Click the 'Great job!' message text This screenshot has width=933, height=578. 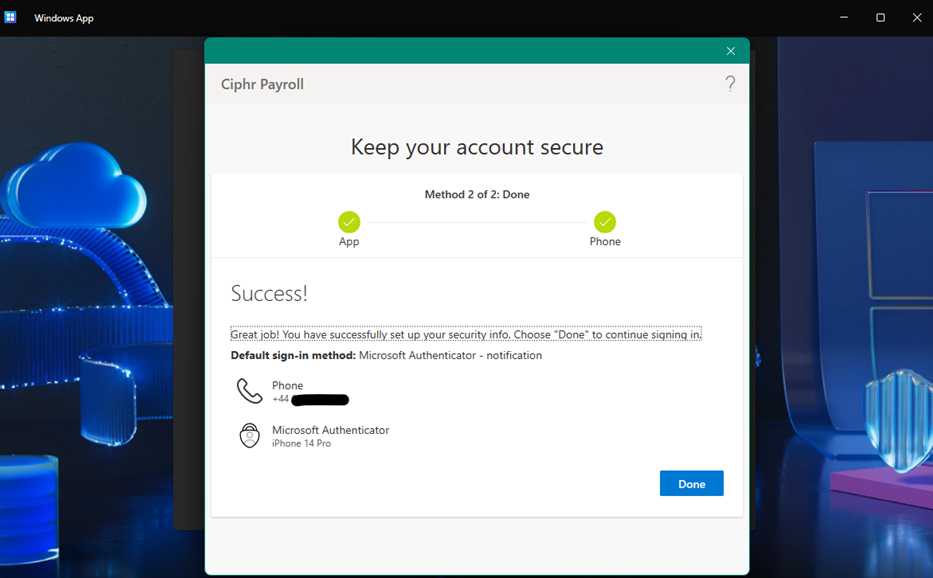click(x=466, y=335)
